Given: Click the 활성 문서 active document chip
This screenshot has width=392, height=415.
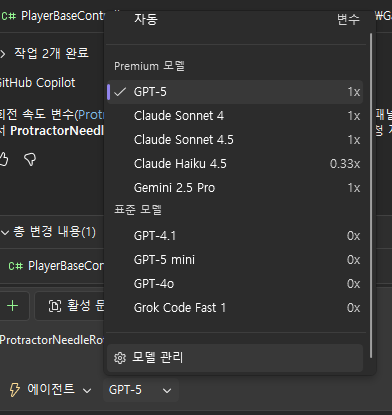Looking at the screenshot, I should coord(70,306).
